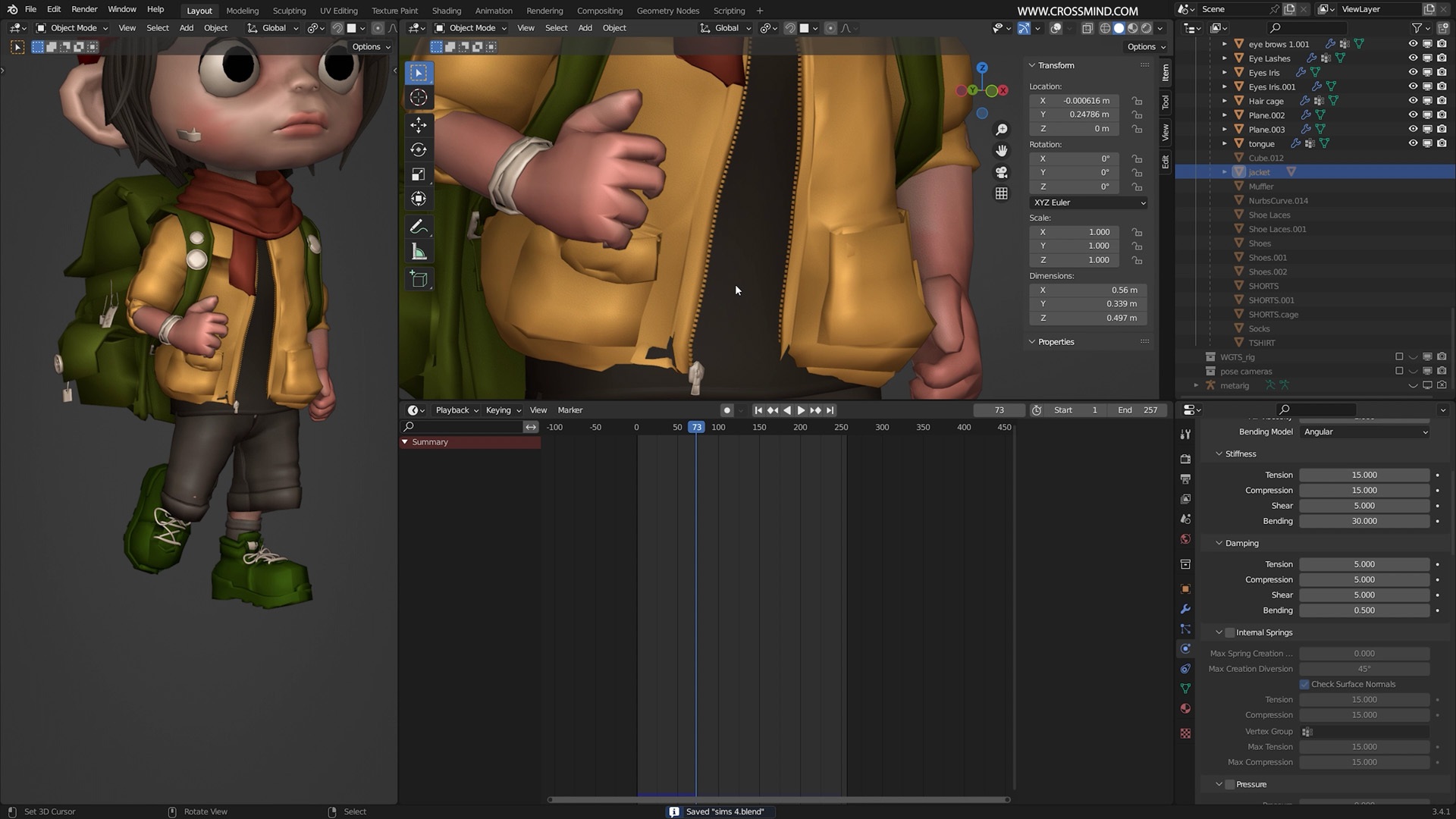Enable the Internal Springs checkbox
Screen dimensions: 1456x819
(x=1230, y=632)
